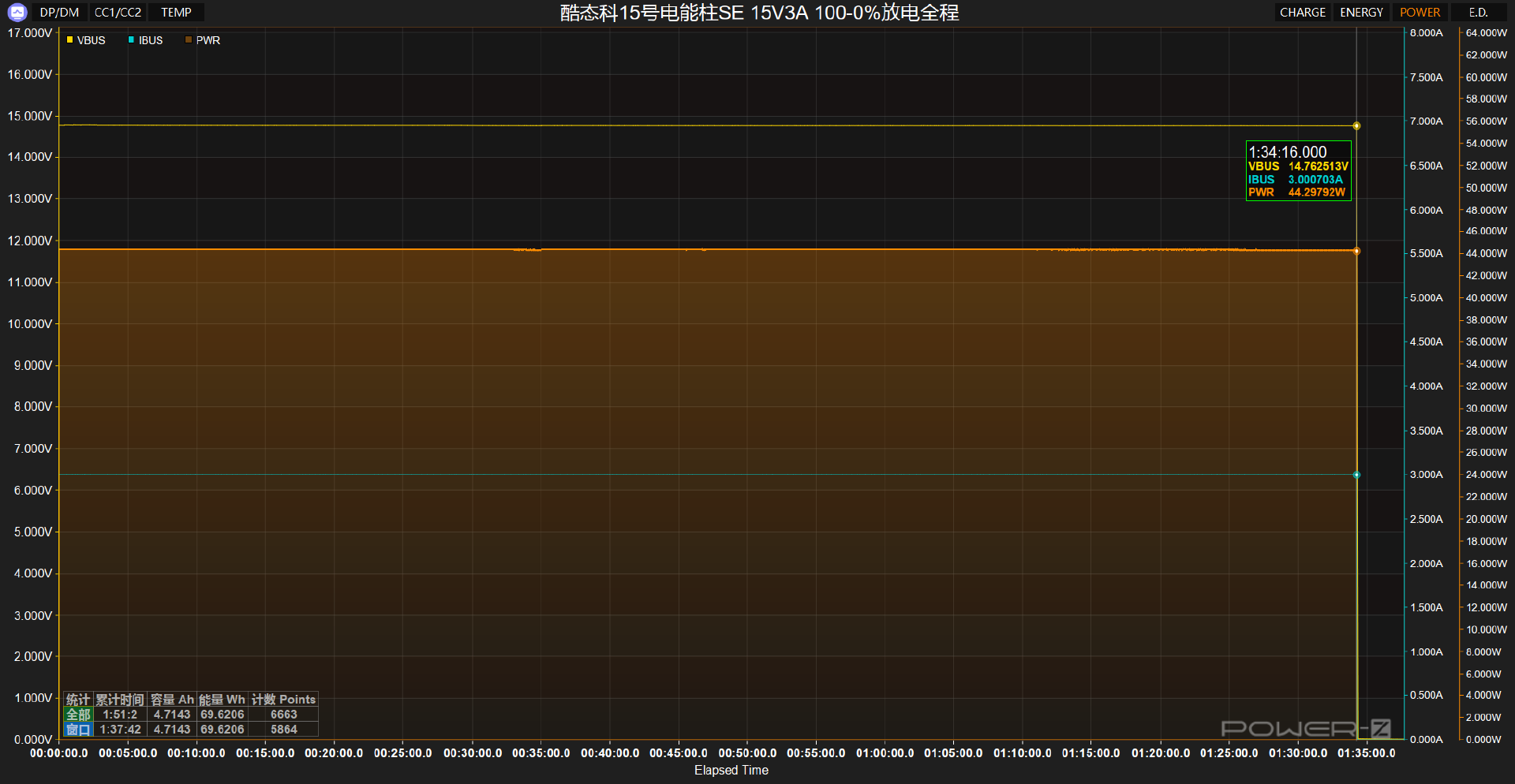Click total points value 6663
Screen dimensions: 1515x784
284,715
